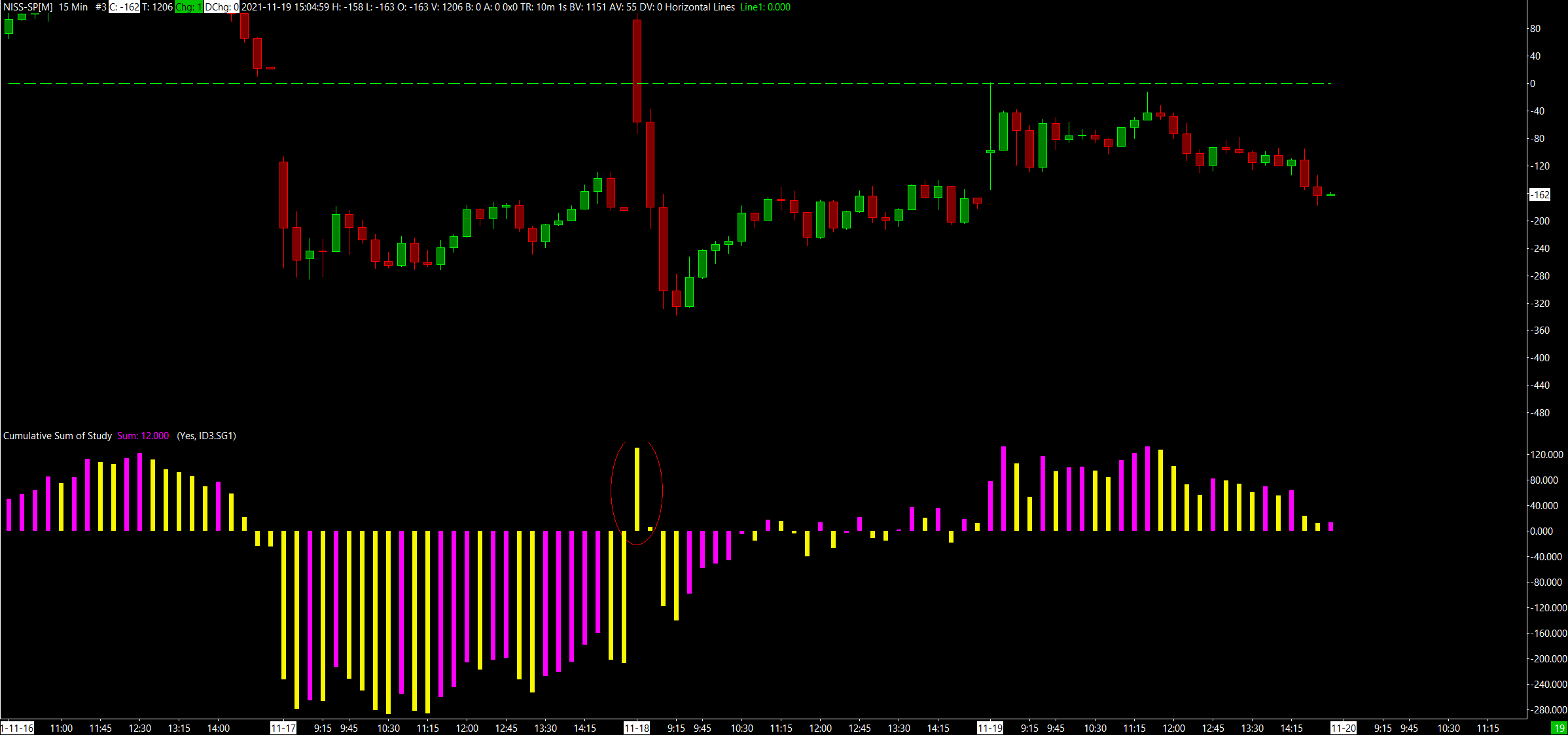Select the 11-18 date marker

point(636,728)
